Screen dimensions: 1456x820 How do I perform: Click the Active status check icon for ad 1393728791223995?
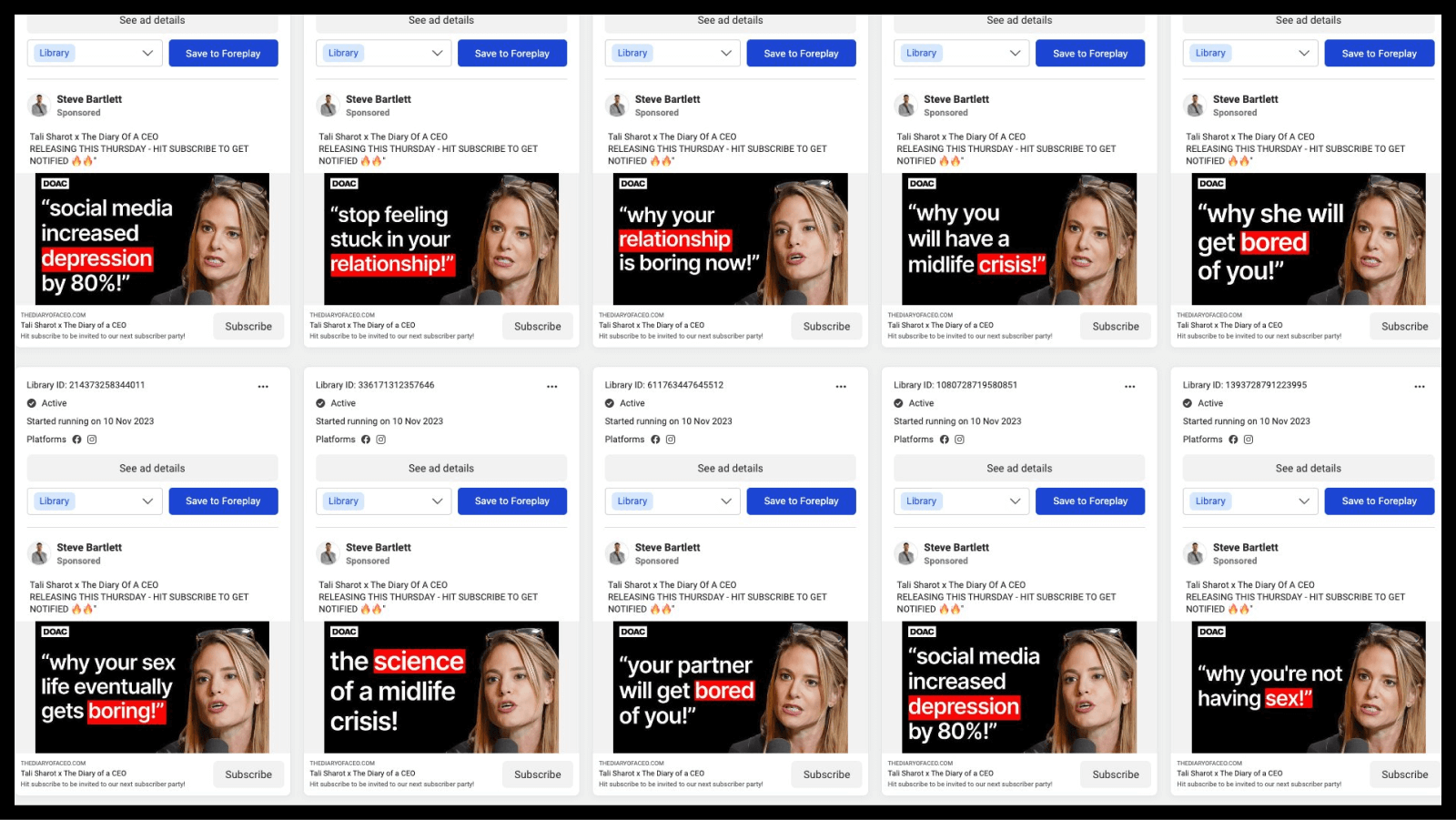[x=1188, y=403]
